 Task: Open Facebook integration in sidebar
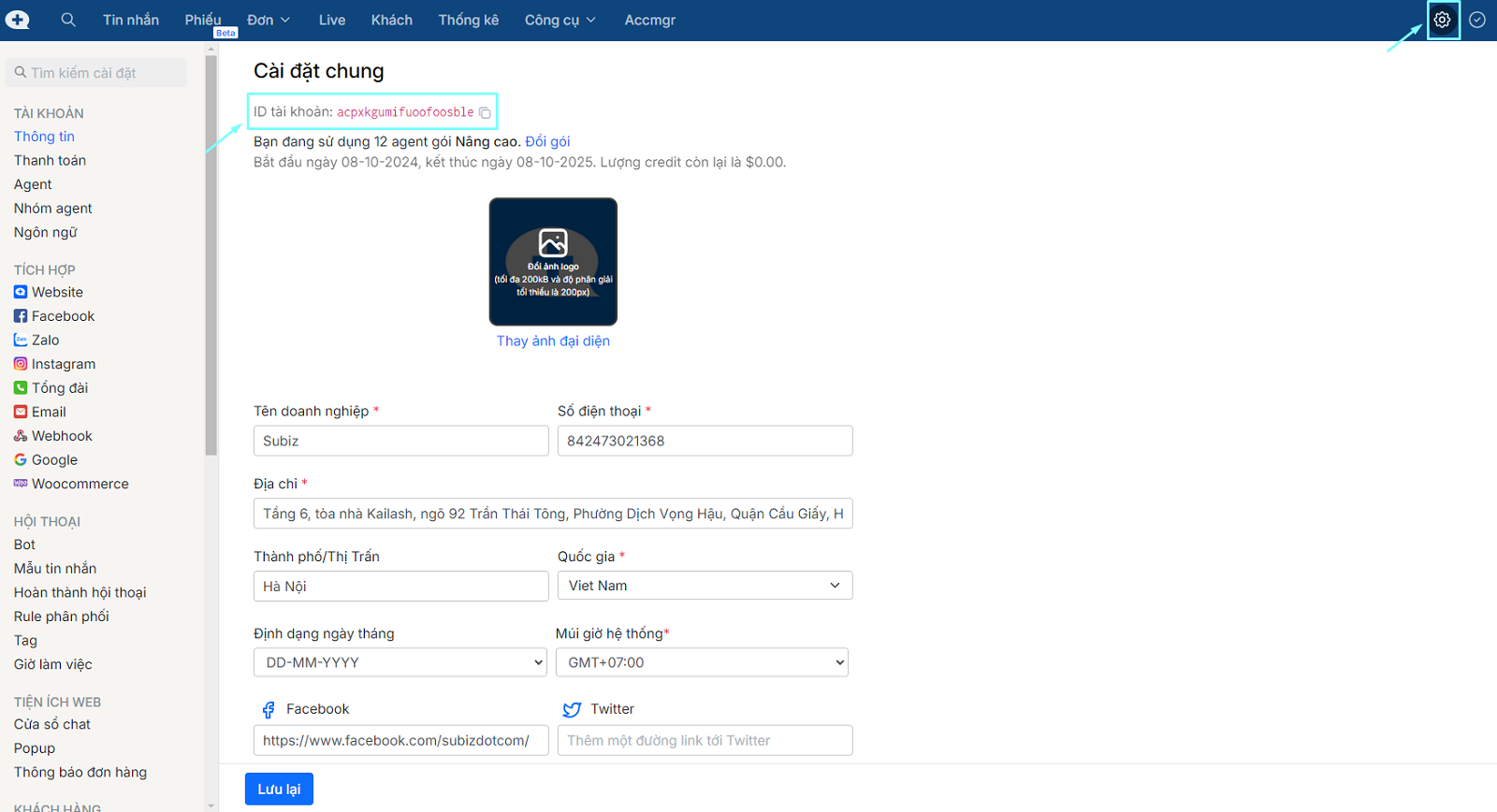coord(63,316)
